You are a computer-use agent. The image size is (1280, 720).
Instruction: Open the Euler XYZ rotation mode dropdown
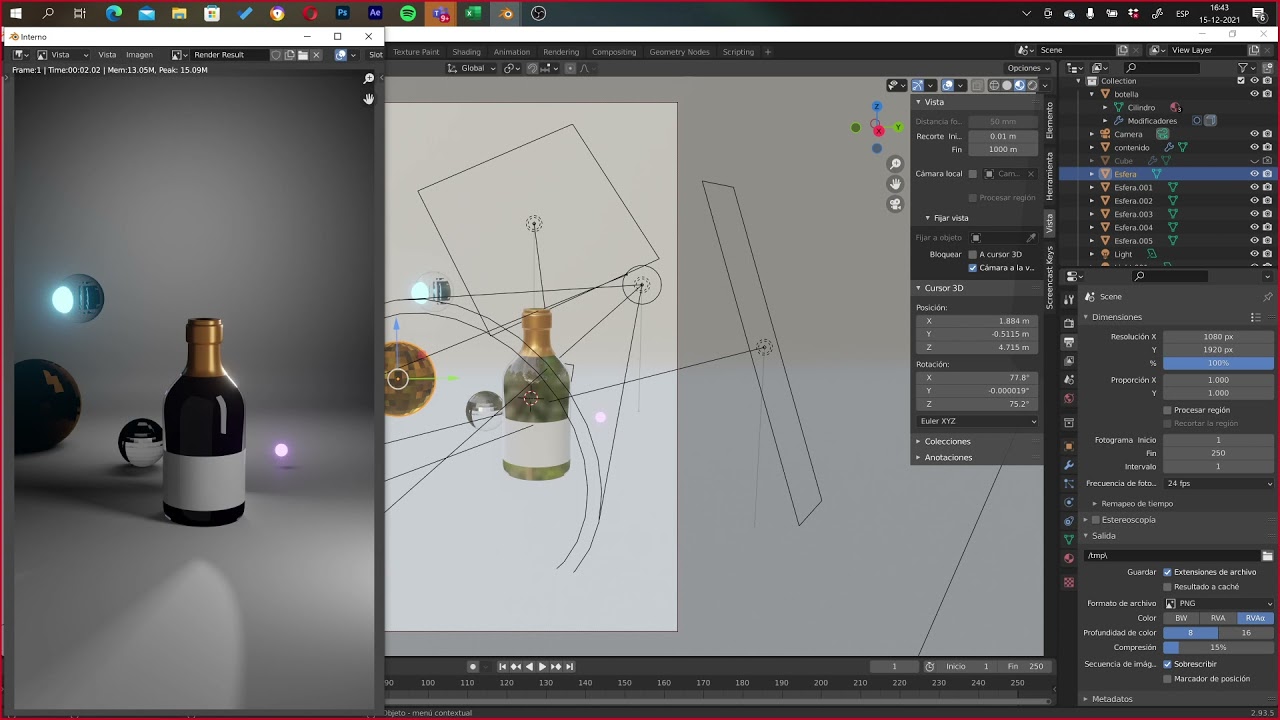977,421
